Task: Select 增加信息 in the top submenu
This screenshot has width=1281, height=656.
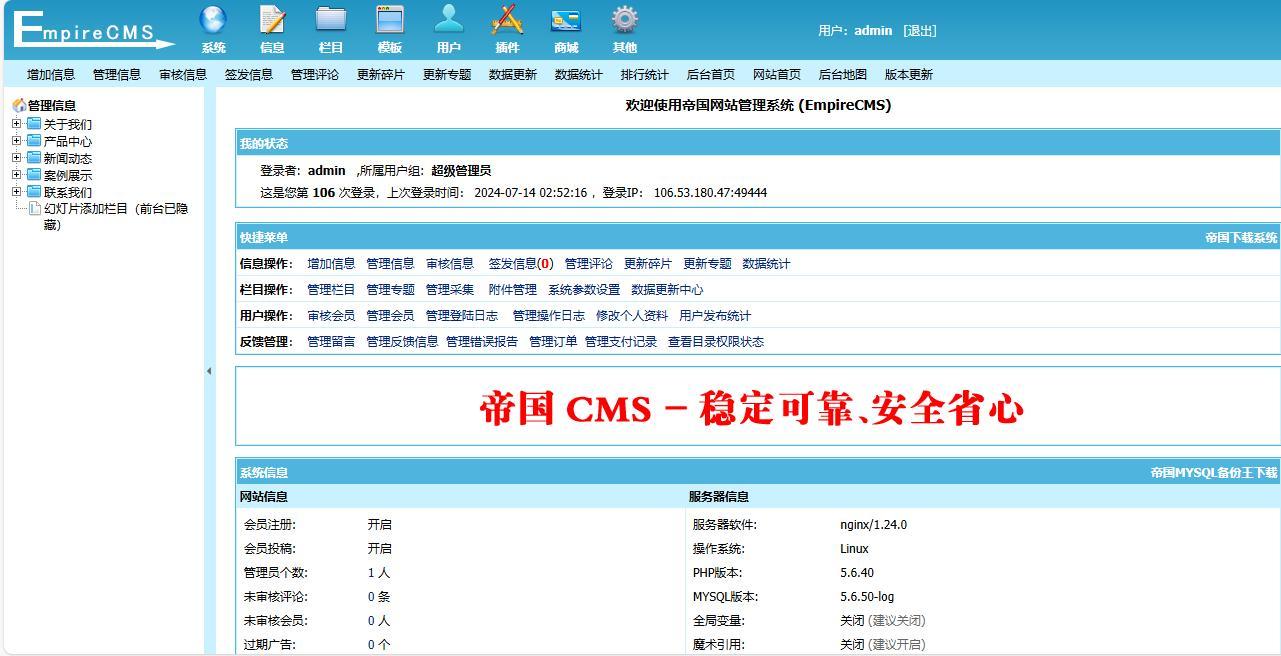Action: tap(51, 75)
